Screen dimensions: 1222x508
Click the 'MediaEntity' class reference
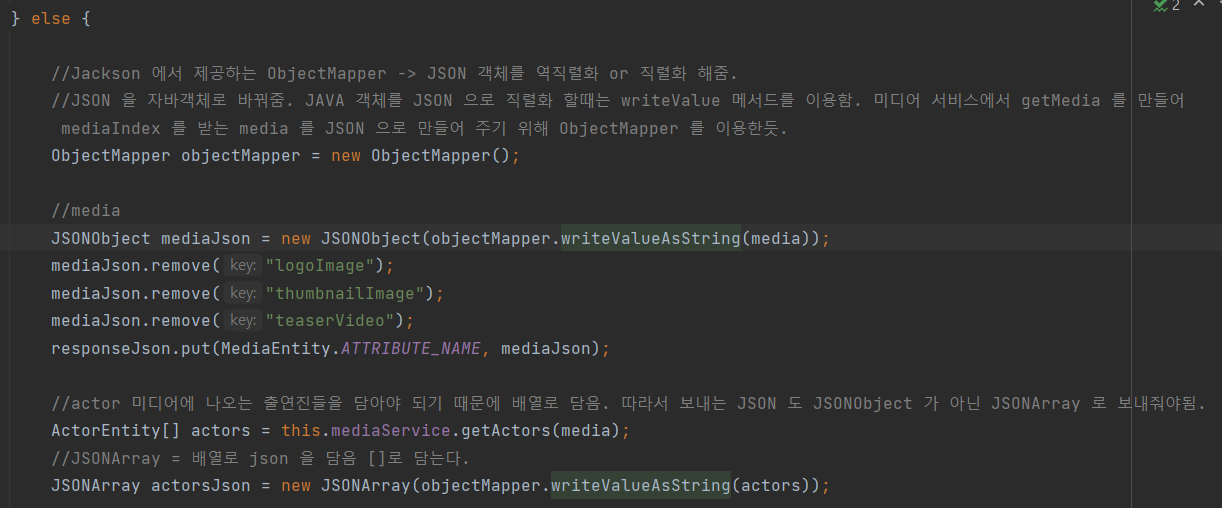[276, 348]
